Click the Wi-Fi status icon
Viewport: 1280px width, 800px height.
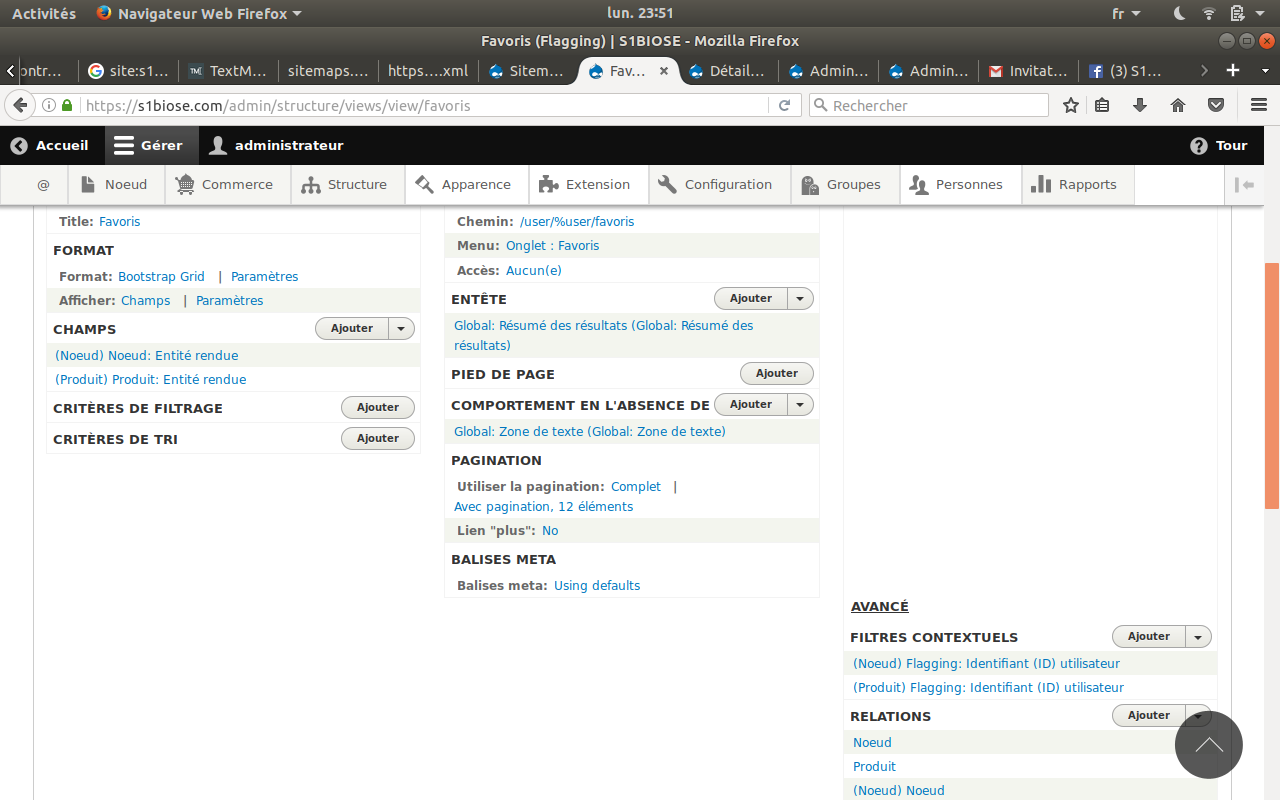(1207, 13)
